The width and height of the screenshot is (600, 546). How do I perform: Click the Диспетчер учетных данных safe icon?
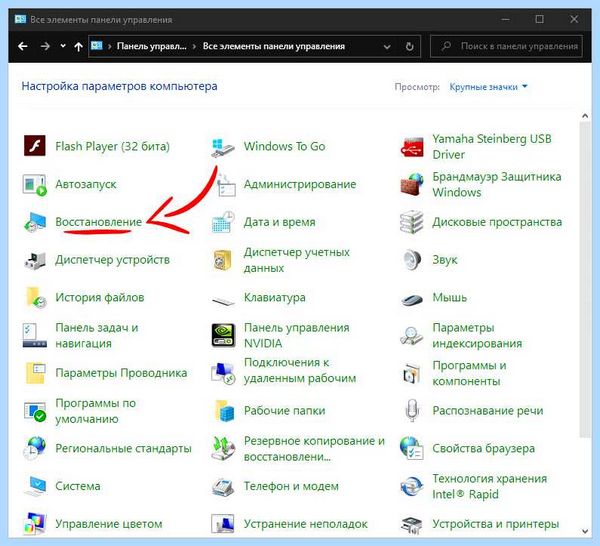tap(223, 260)
